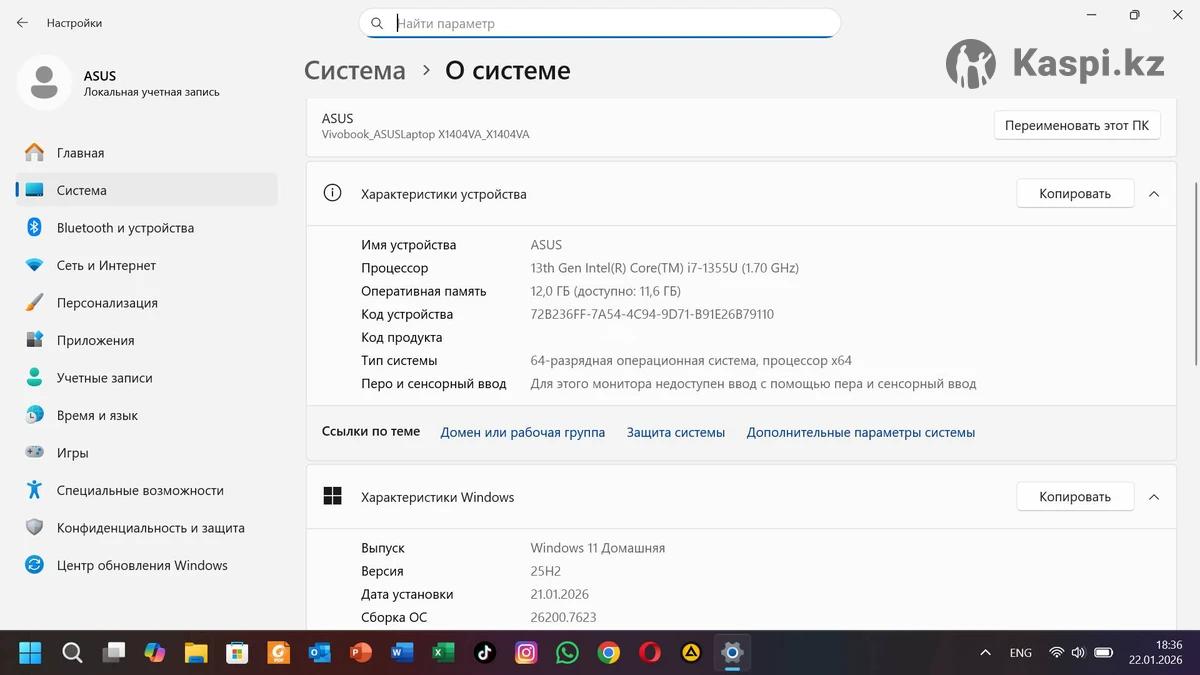Launch TikTok from the taskbar
This screenshot has width=1200, height=675.
coord(485,653)
